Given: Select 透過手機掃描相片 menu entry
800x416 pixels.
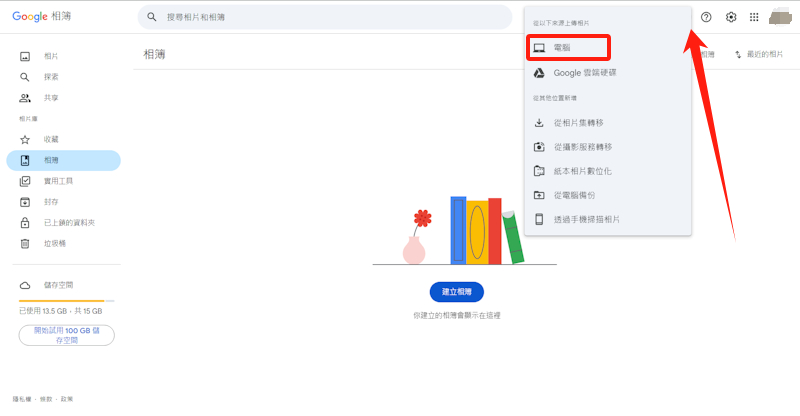Looking at the screenshot, I should click(608, 219).
